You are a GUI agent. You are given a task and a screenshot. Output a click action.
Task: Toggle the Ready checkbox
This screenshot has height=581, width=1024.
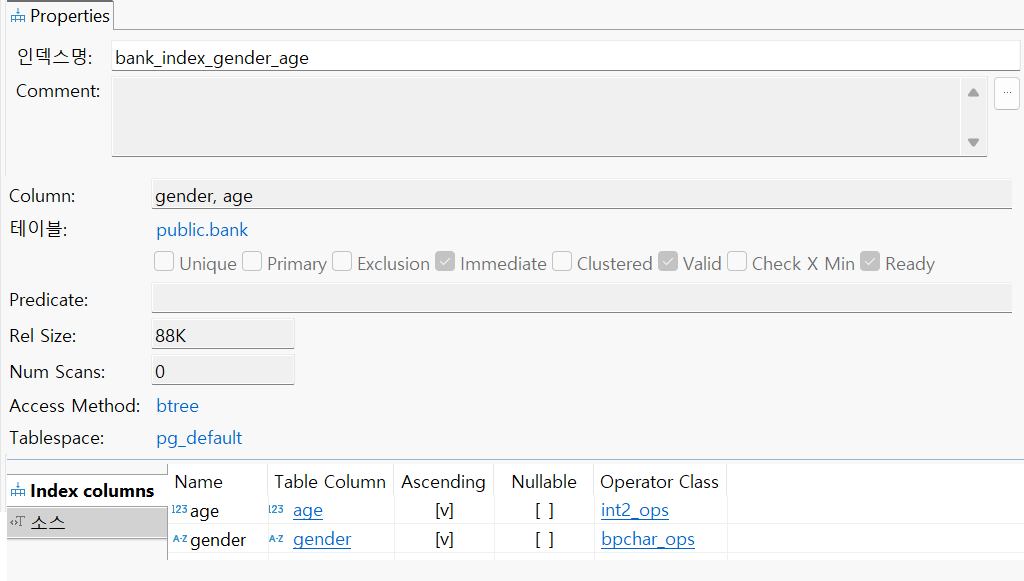(870, 262)
